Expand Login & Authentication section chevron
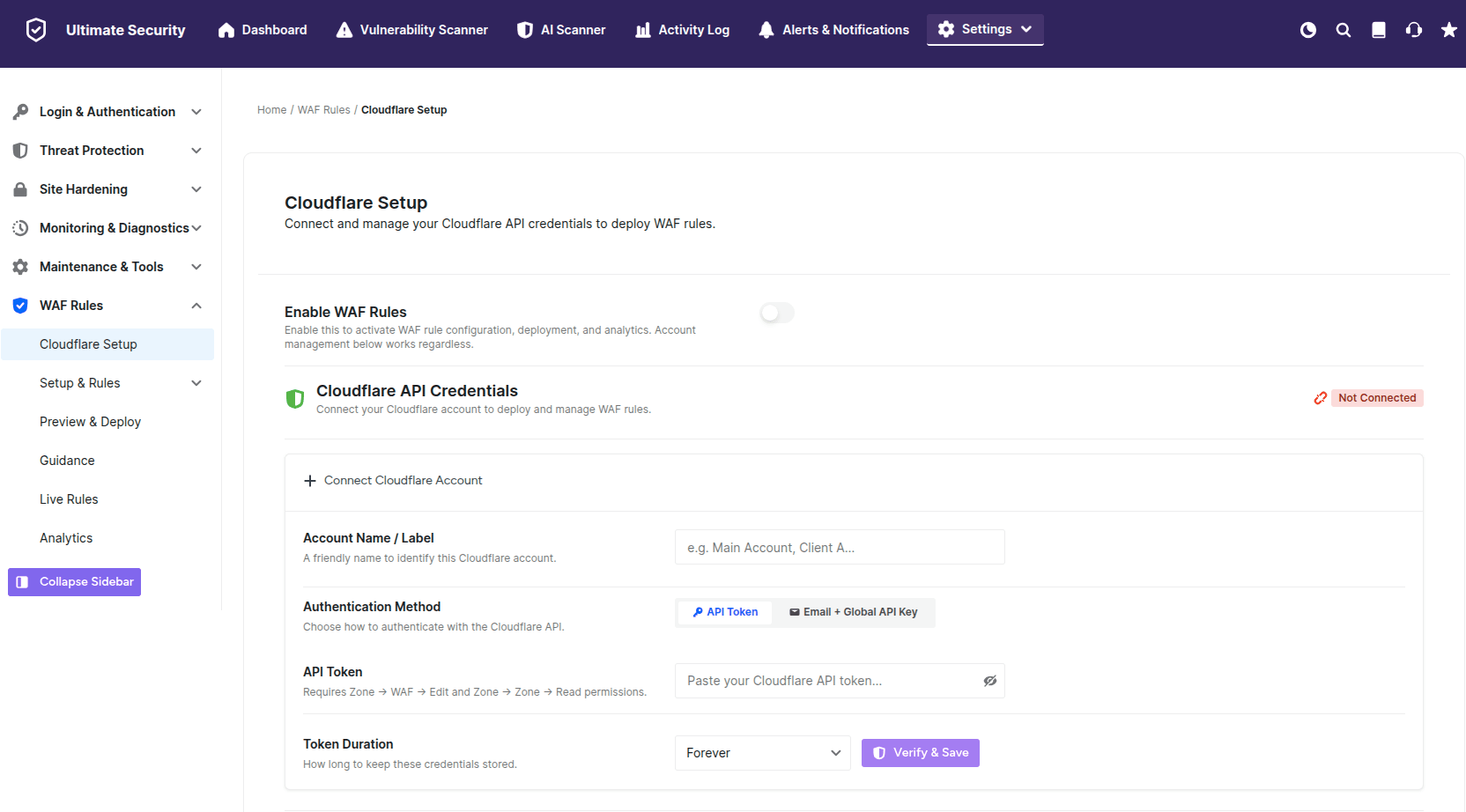This screenshot has height=812, width=1466. [x=196, y=112]
